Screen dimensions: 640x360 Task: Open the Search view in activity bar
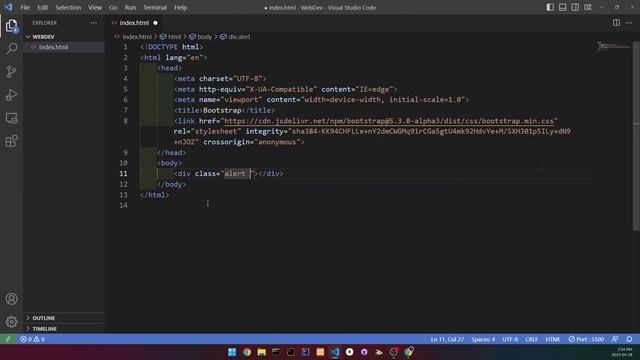pyautogui.click(x=11, y=49)
